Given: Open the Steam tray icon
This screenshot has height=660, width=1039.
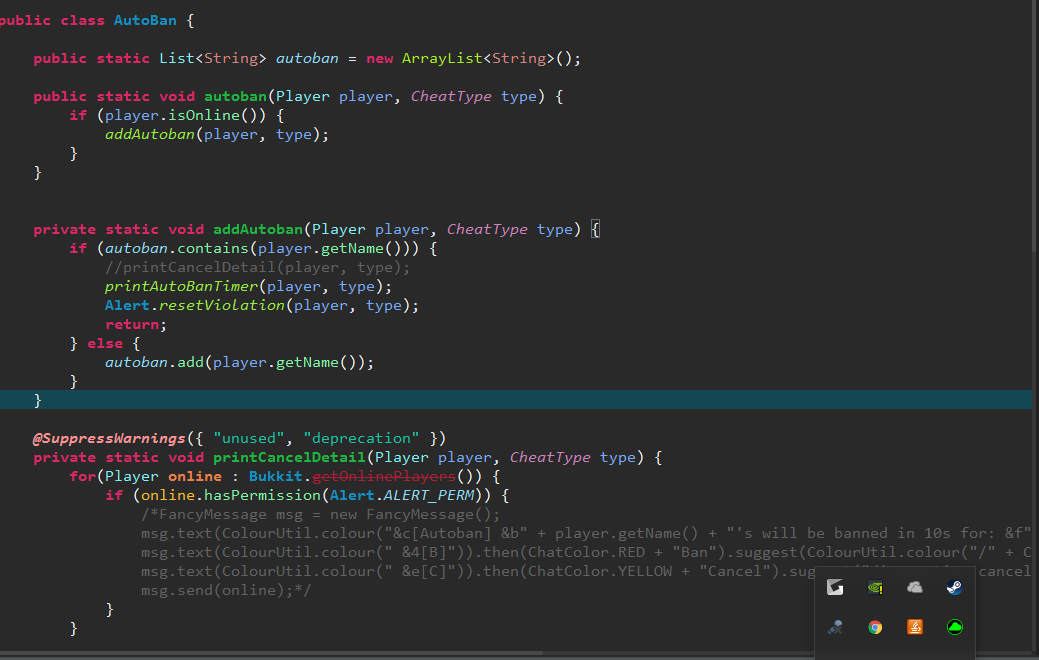Looking at the screenshot, I should tap(955, 587).
